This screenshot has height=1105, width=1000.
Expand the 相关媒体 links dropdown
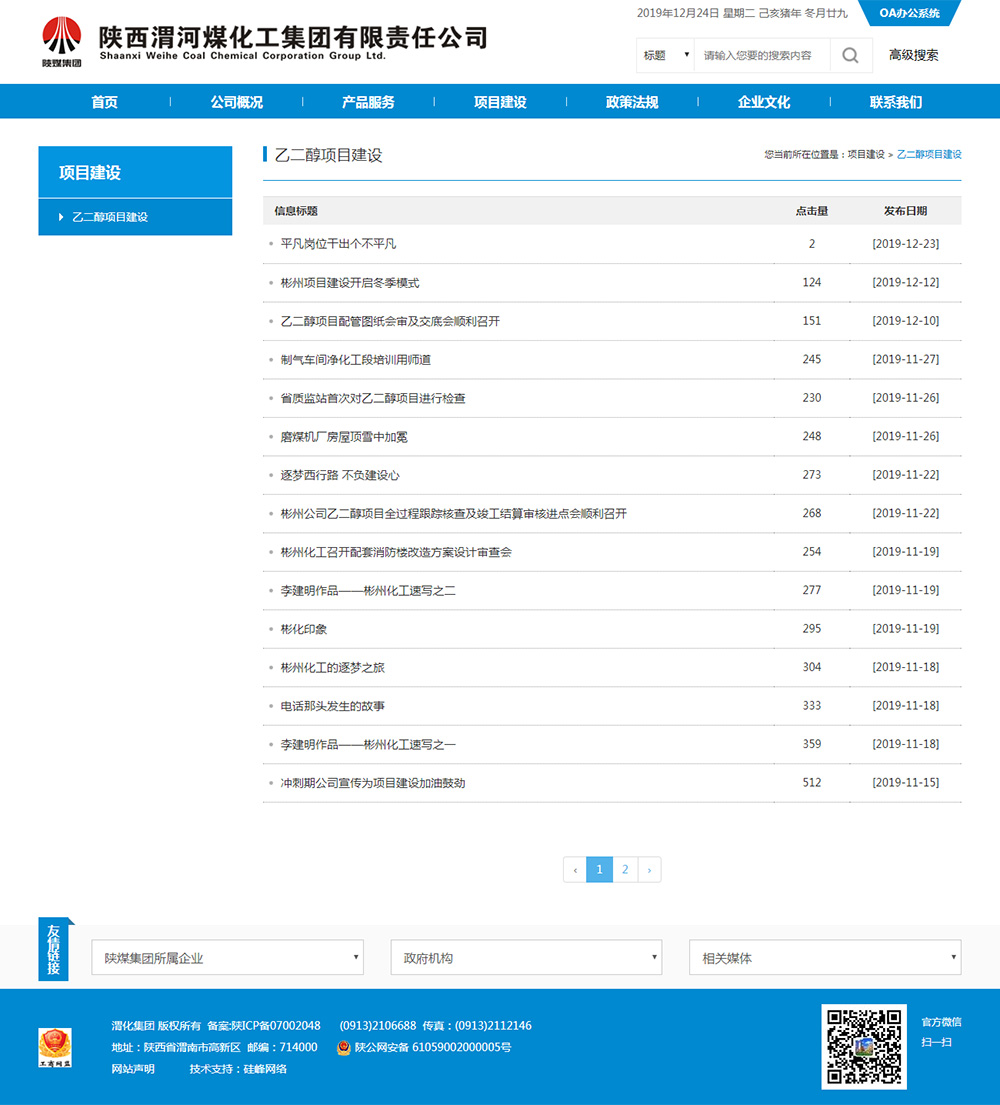825,958
